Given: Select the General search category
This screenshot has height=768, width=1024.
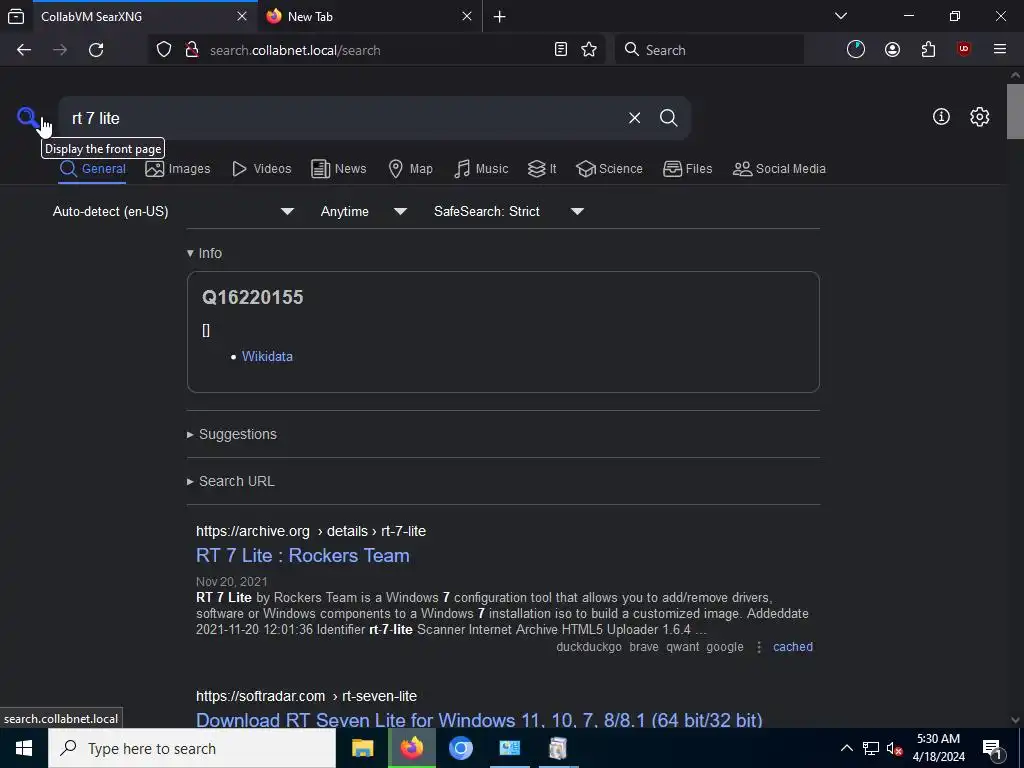Looking at the screenshot, I should click(x=92, y=169).
